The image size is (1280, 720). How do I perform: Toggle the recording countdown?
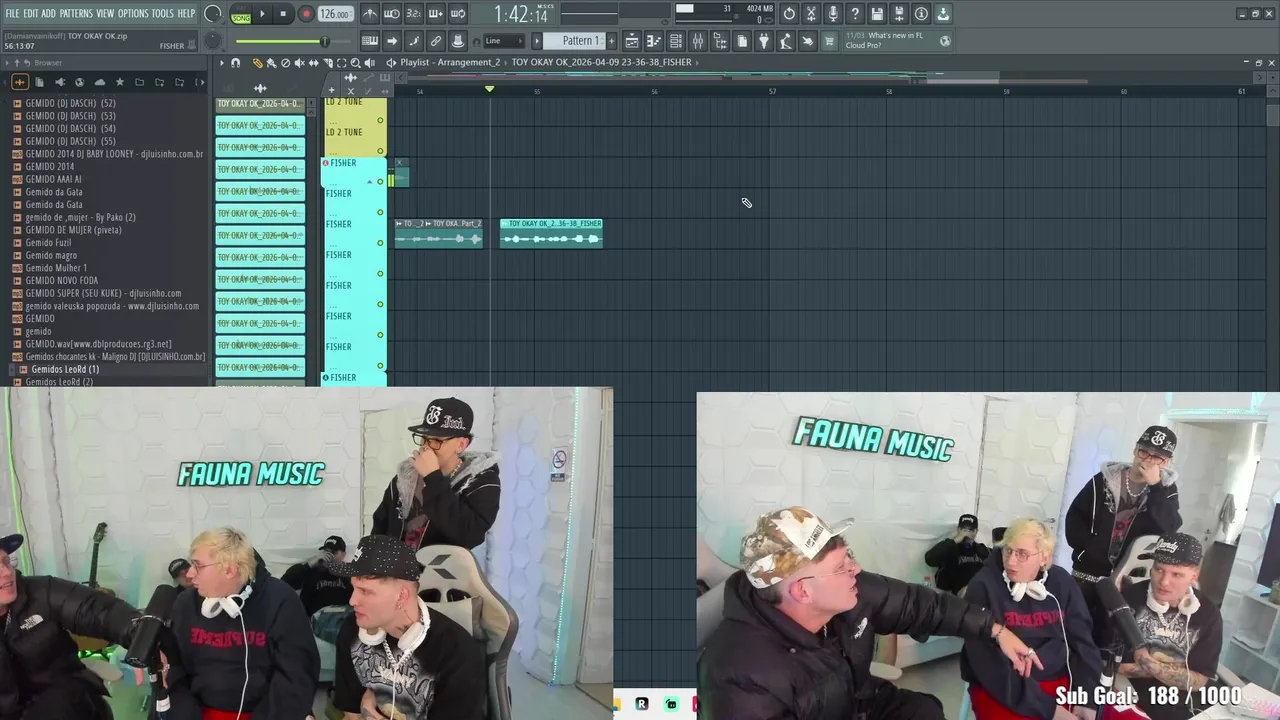[x=413, y=14]
